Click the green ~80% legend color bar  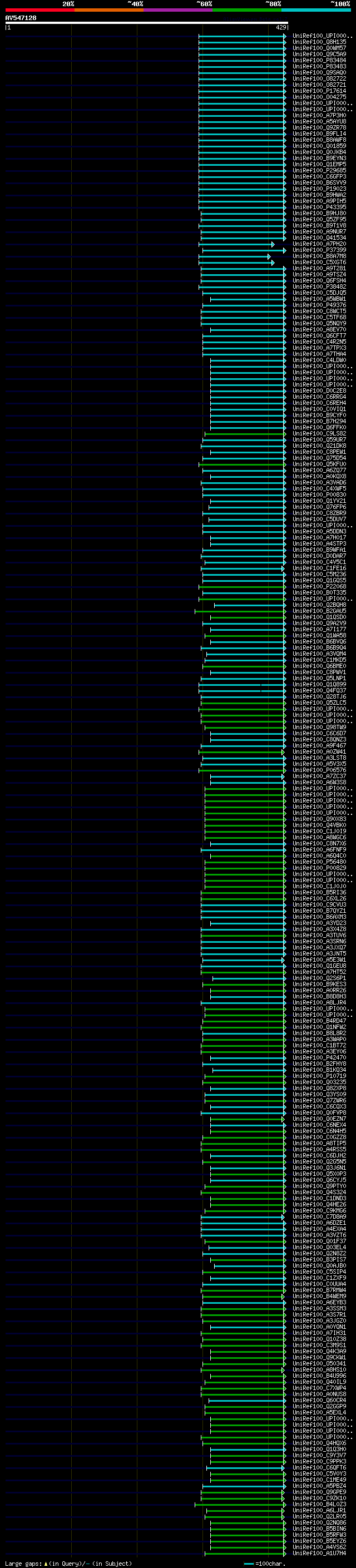(x=247, y=11)
